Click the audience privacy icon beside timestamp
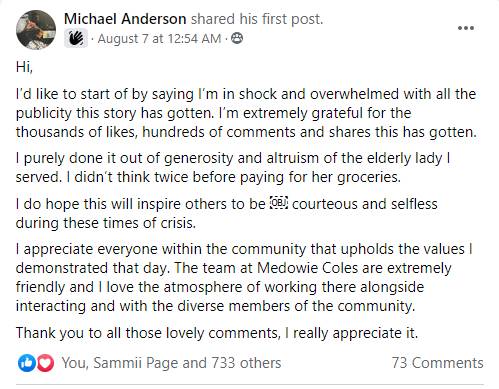The height and width of the screenshot is (389, 499). pyautogui.click(x=237, y=38)
